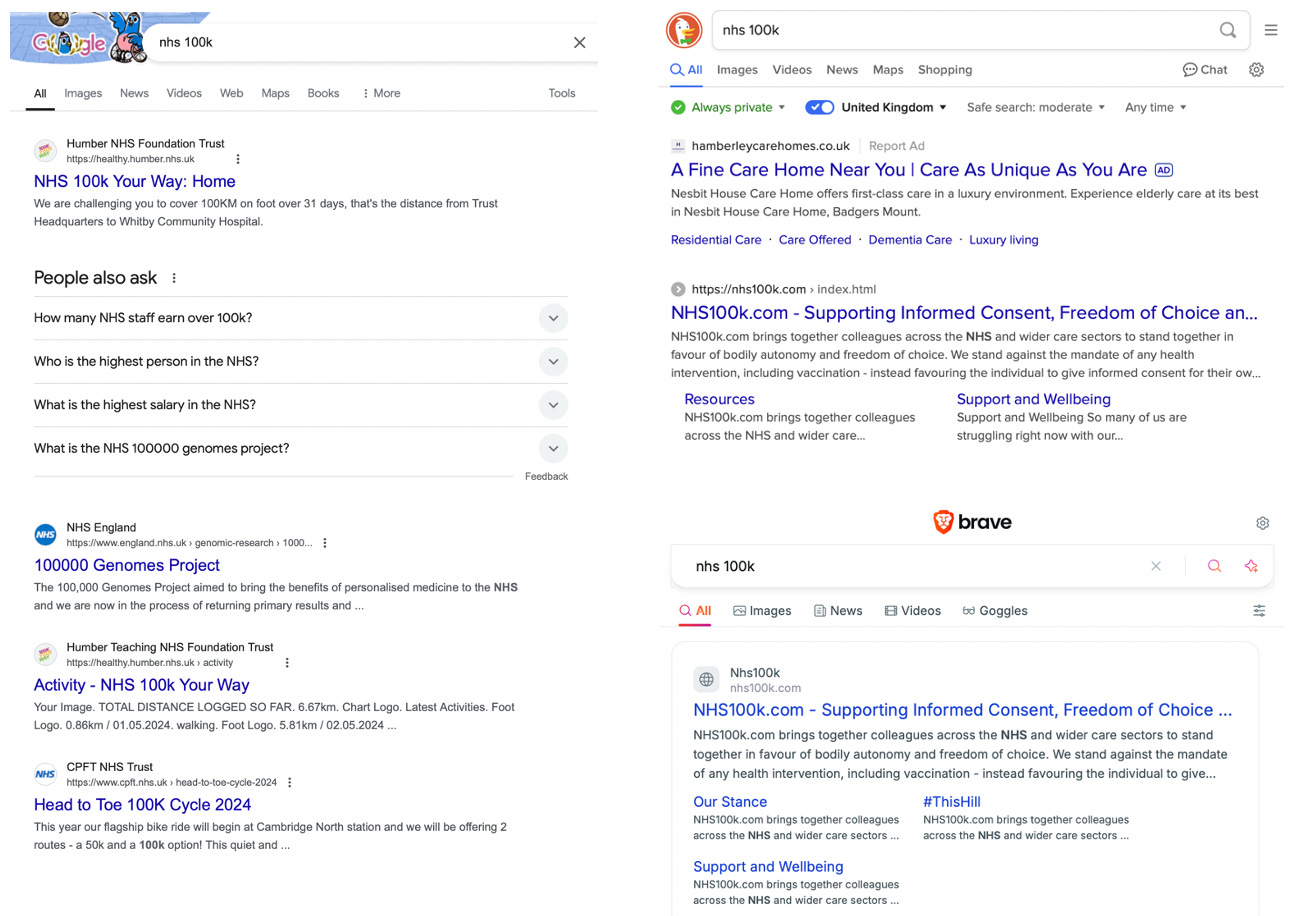Click Humber NHS Foundation Trust favicon
Viewport: 1292px width, 916px height.
(45, 151)
